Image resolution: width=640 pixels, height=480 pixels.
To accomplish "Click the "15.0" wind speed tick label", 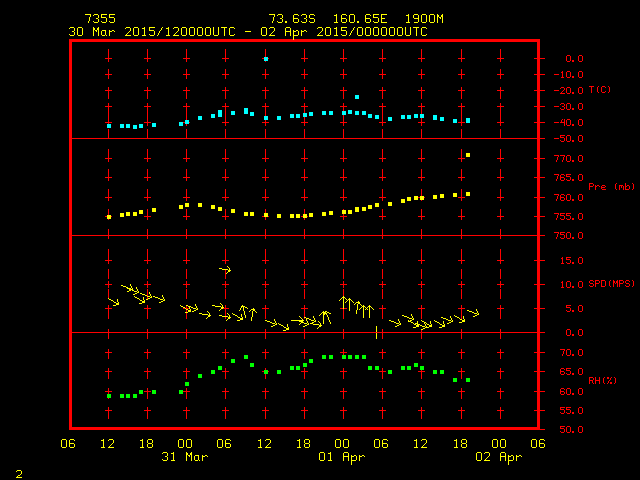I will click(571, 261).
